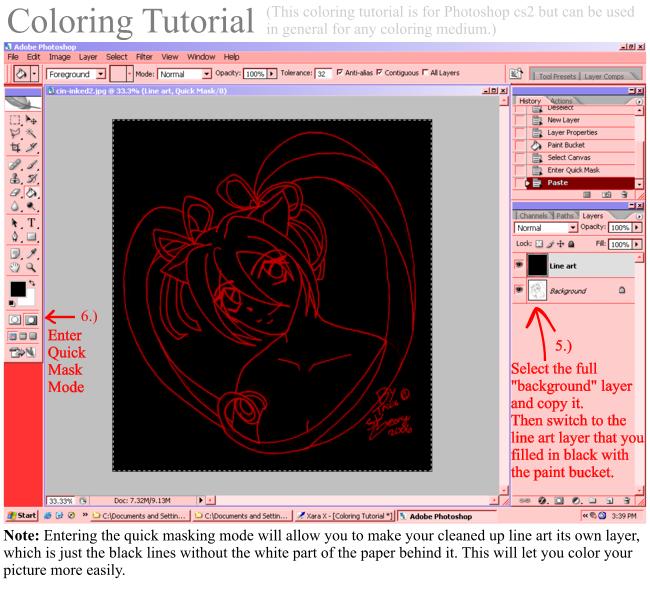Enable the All Layers checkbox
This screenshot has width=650, height=589.
click(x=425, y=73)
